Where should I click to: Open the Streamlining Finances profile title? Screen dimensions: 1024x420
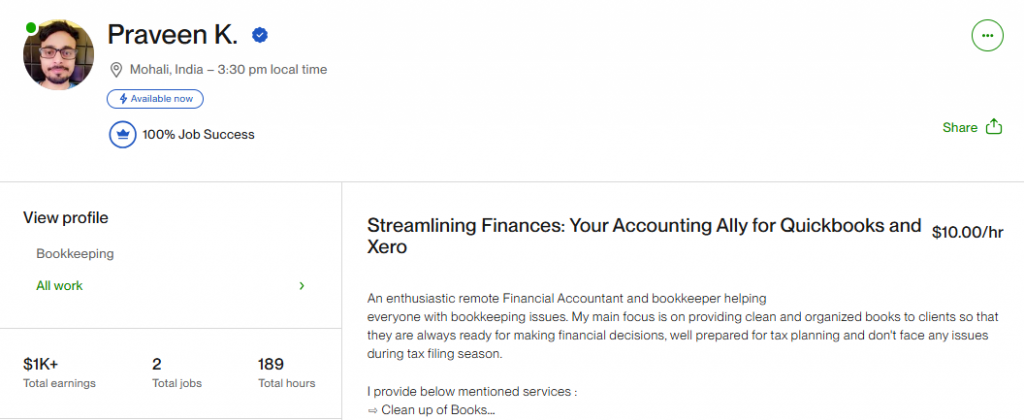click(x=644, y=236)
